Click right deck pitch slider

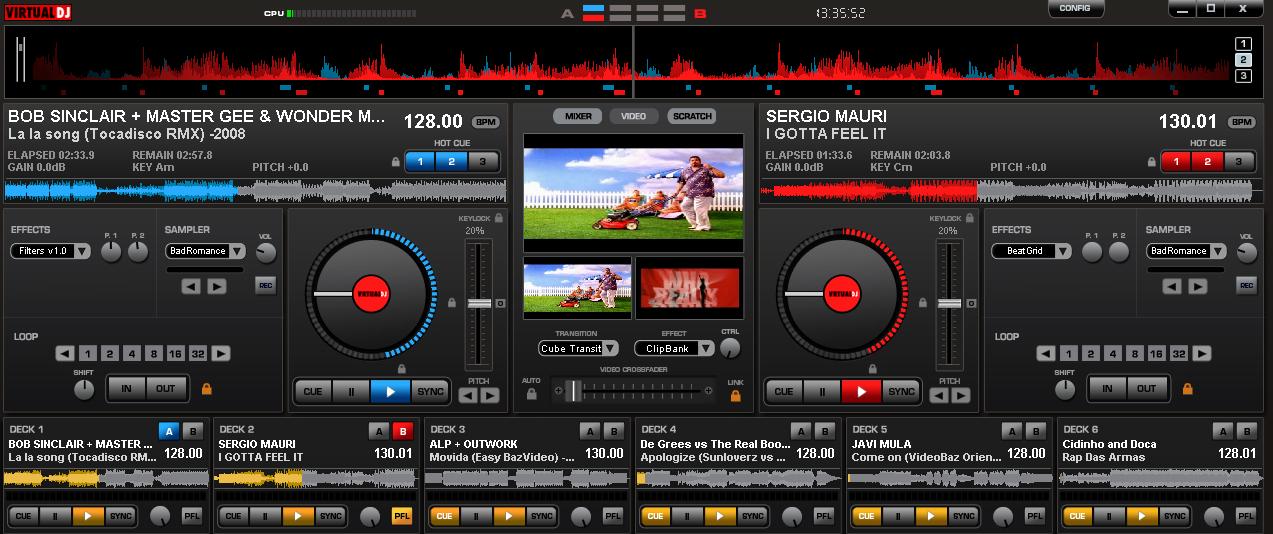point(950,303)
